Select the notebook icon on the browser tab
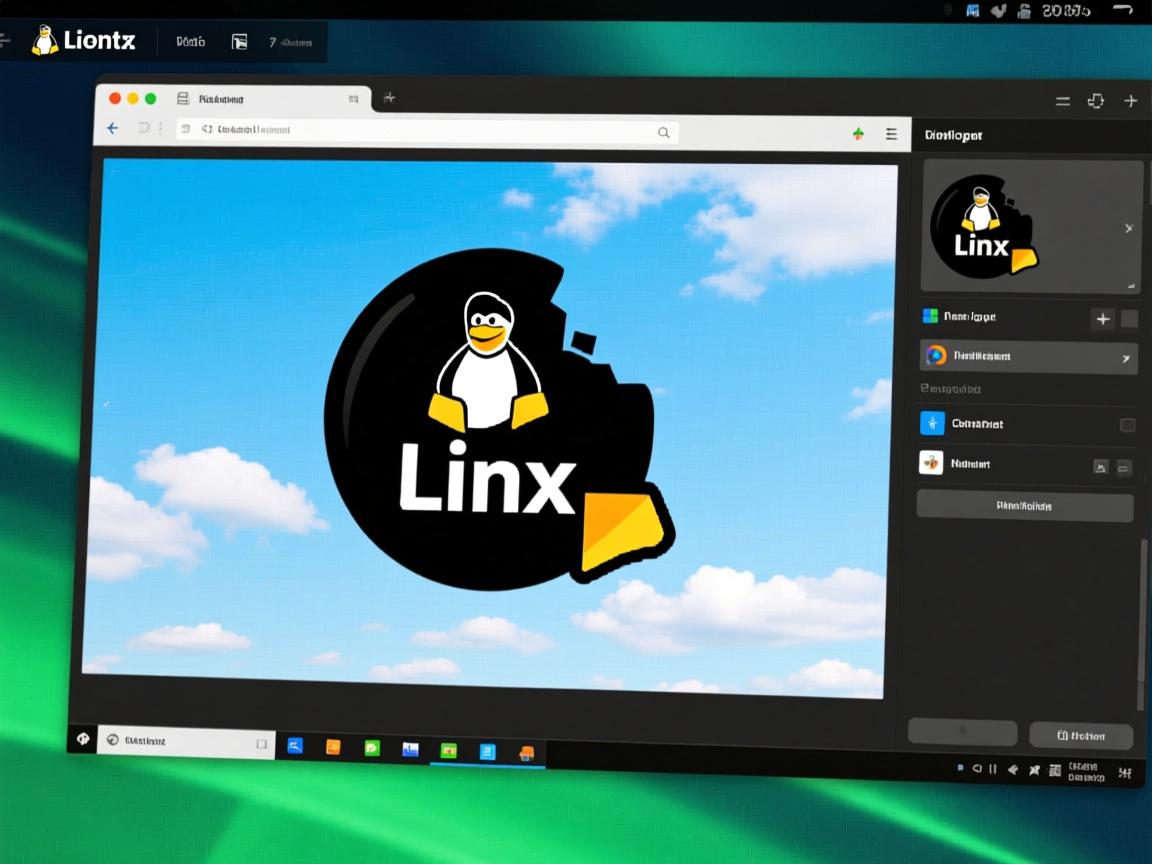 pyautogui.click(x=181, y=99)
